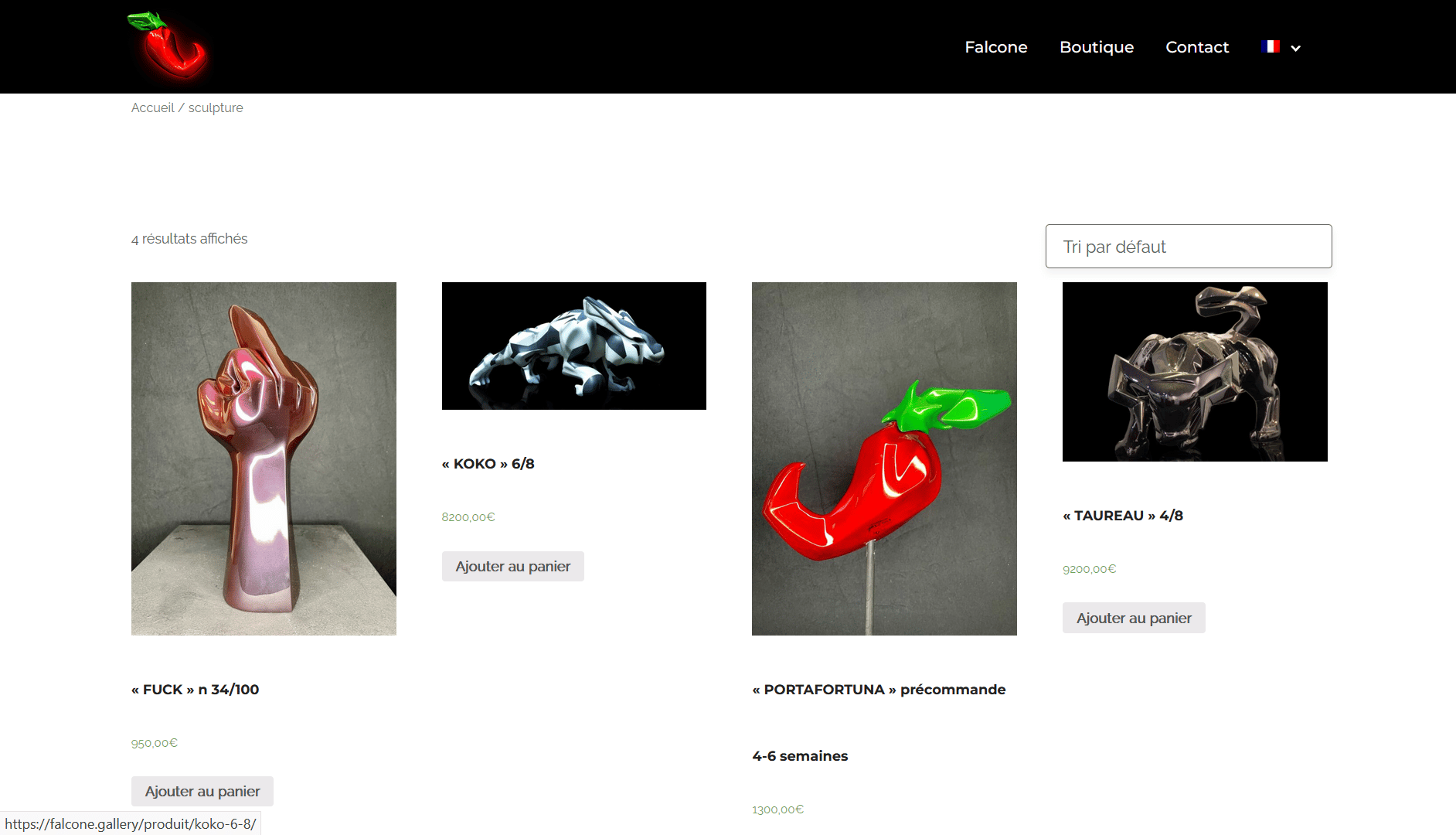Click the red chili pepper site logo
Image resolution: width=1456 pixels, height=835 pixels.
coord(167,46)
